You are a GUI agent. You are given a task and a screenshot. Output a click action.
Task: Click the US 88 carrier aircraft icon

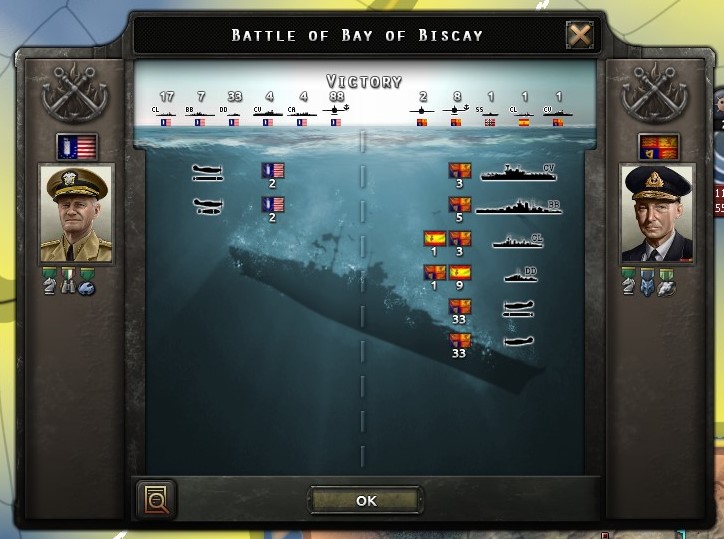336,110
